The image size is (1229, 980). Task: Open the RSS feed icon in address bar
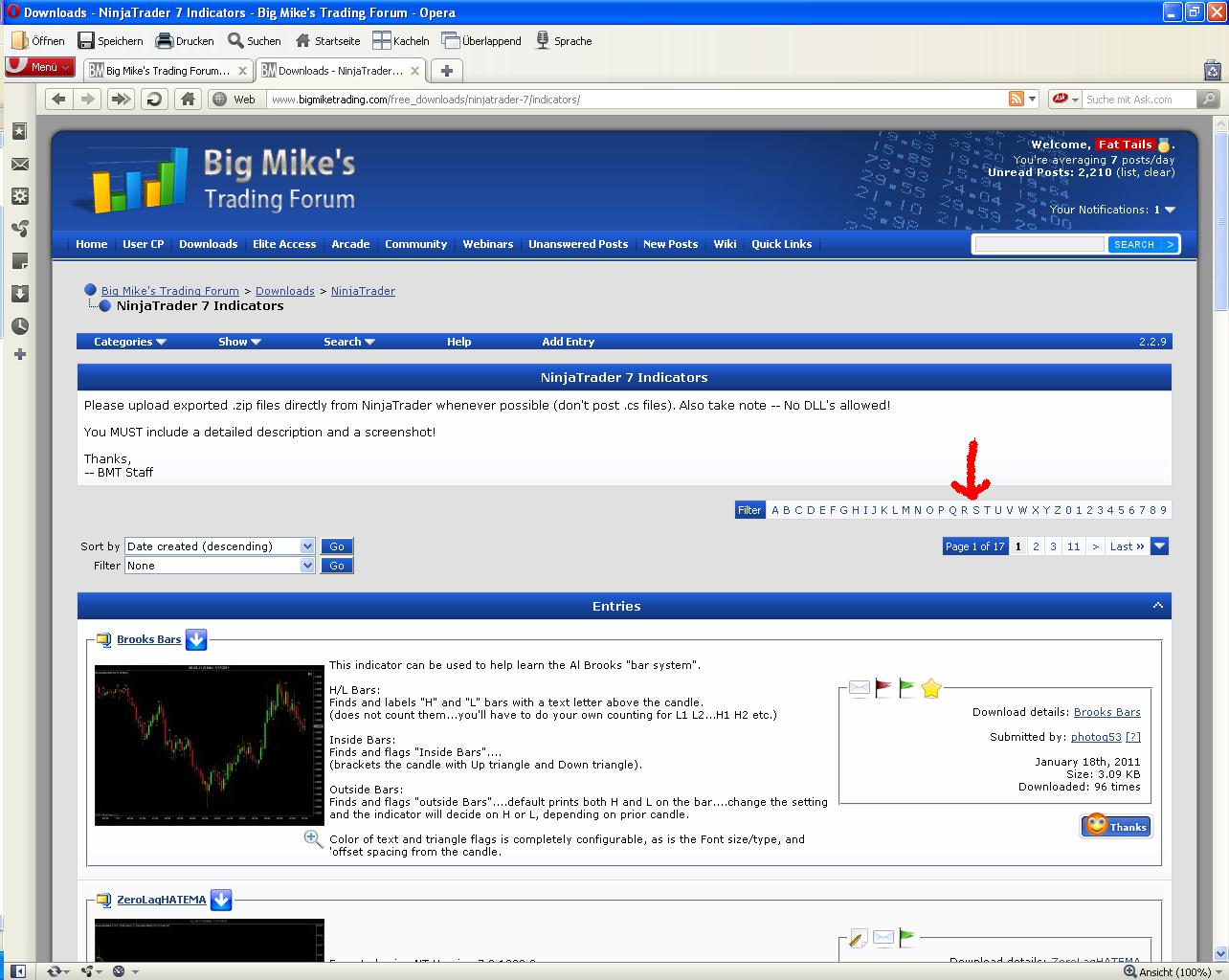pos(1017,99)
